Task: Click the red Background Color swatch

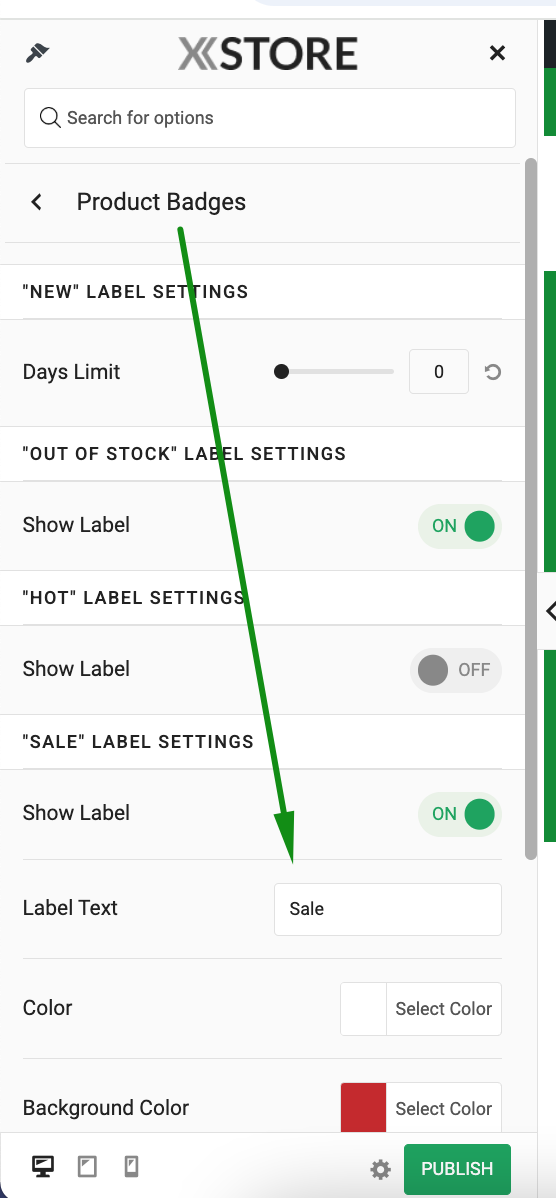Action: click(x=364, y=1108)
